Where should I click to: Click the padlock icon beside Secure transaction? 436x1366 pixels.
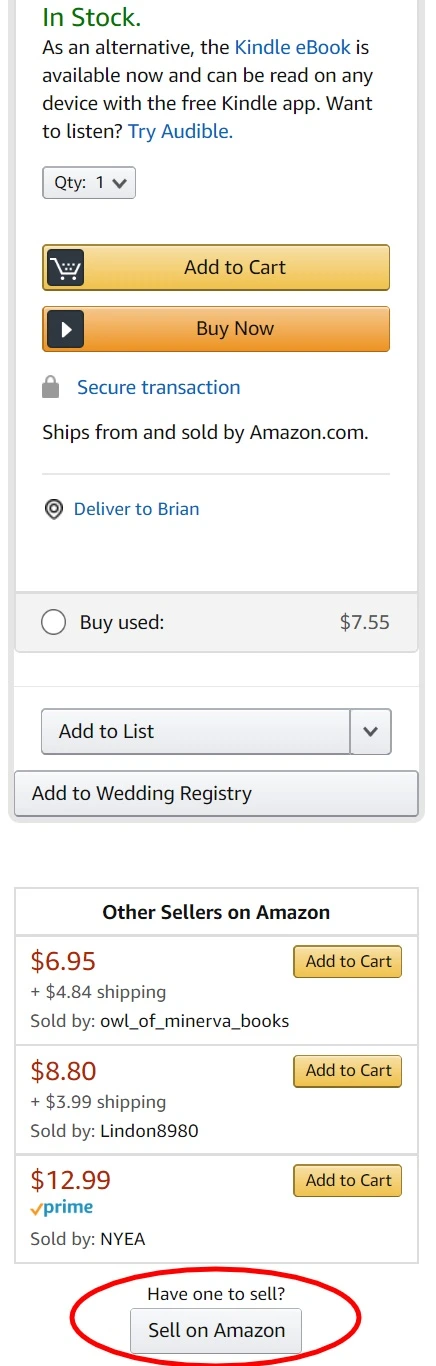pyautogui.click(x=52, y=388)
